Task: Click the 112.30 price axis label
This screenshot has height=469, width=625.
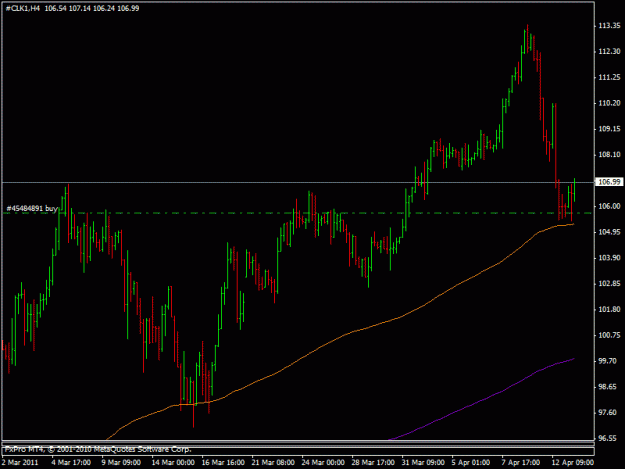Action: 609,51
